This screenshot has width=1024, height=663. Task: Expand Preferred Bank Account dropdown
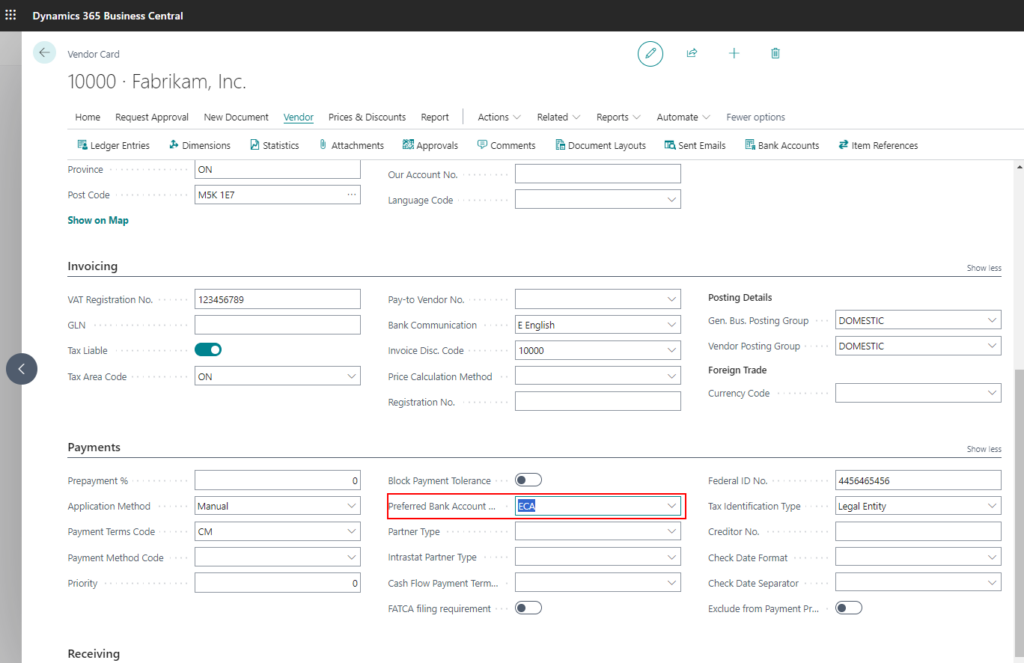click(671, 506)
